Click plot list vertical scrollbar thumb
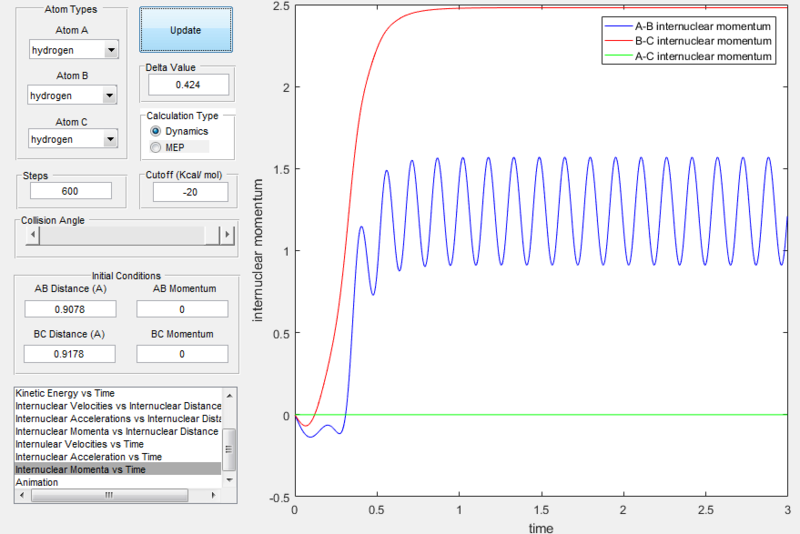This screenshot has height=534, width=800. tap(230, 449)
